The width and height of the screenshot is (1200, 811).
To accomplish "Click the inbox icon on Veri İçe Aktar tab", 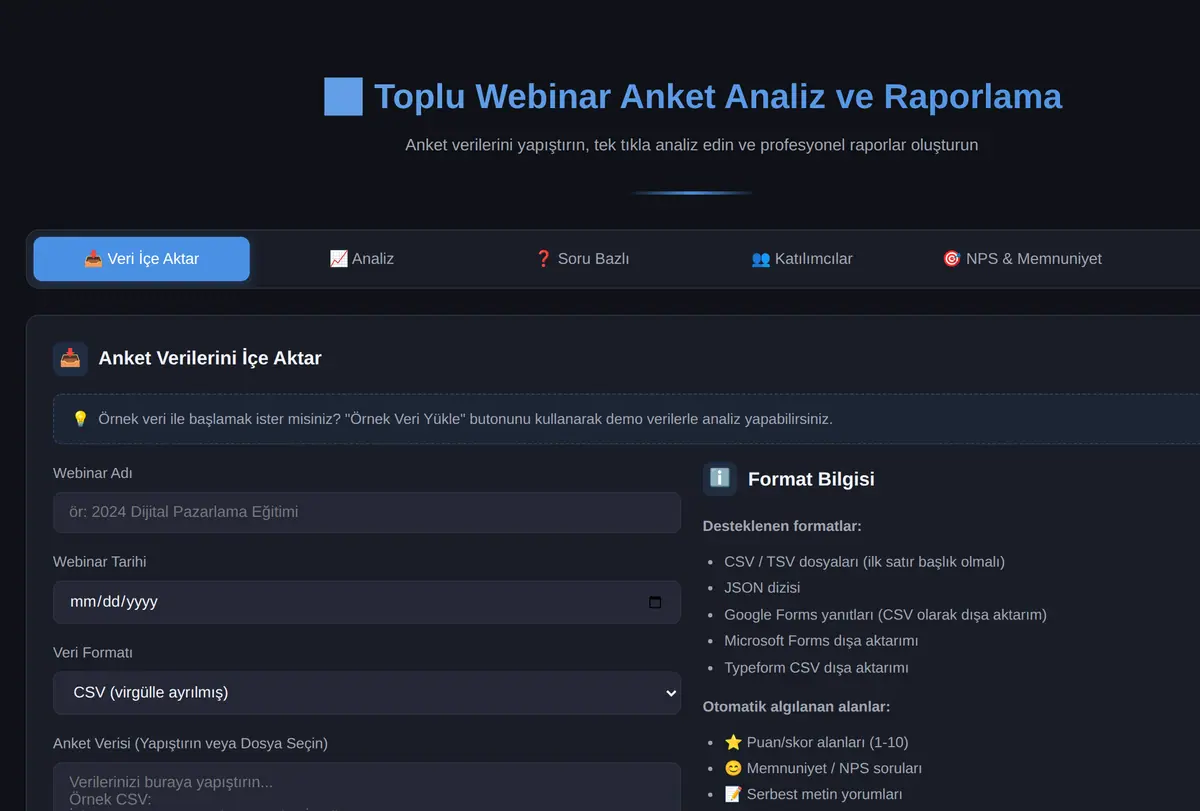I will tap(92, 259).
